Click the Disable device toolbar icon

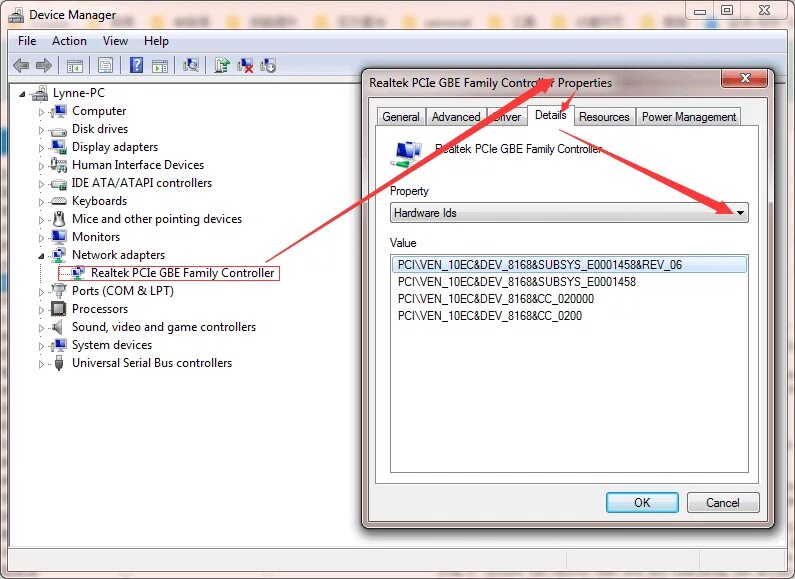(268, 65)
